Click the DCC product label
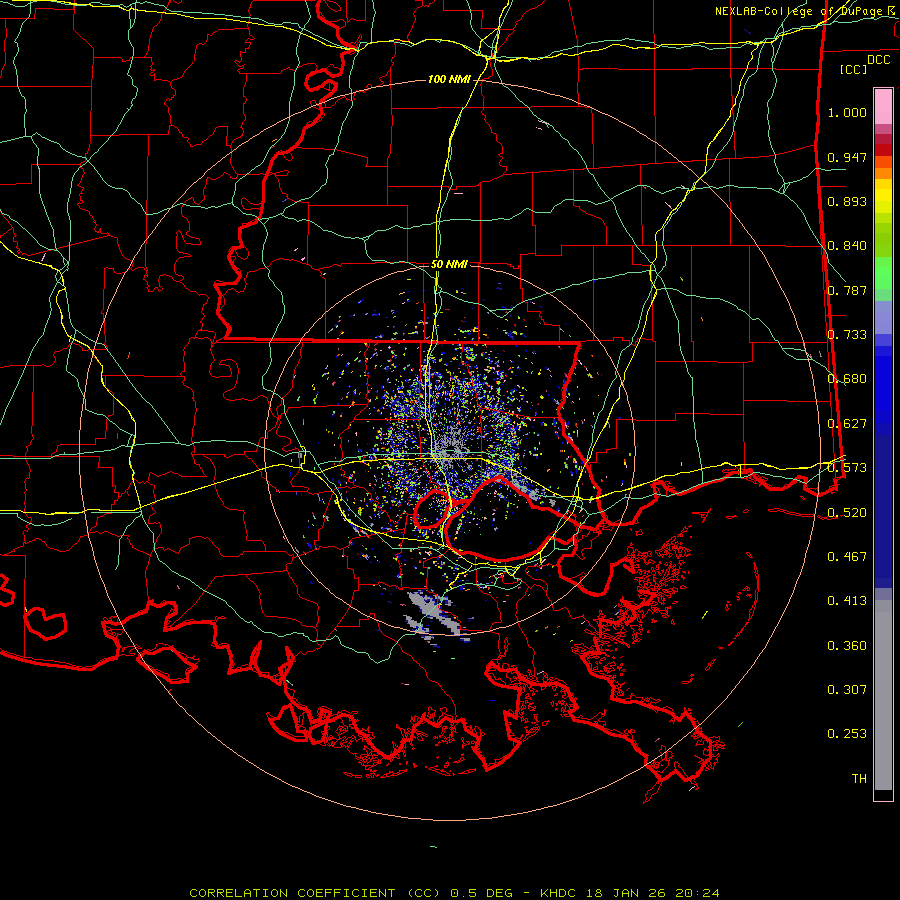 pyautogui.click(x=878, y=60)
